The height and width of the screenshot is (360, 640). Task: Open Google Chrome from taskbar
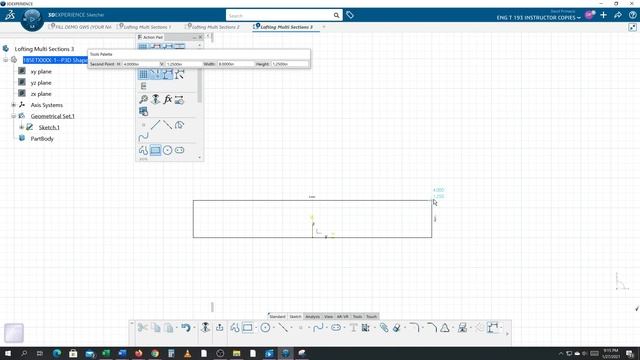point(155,353)
